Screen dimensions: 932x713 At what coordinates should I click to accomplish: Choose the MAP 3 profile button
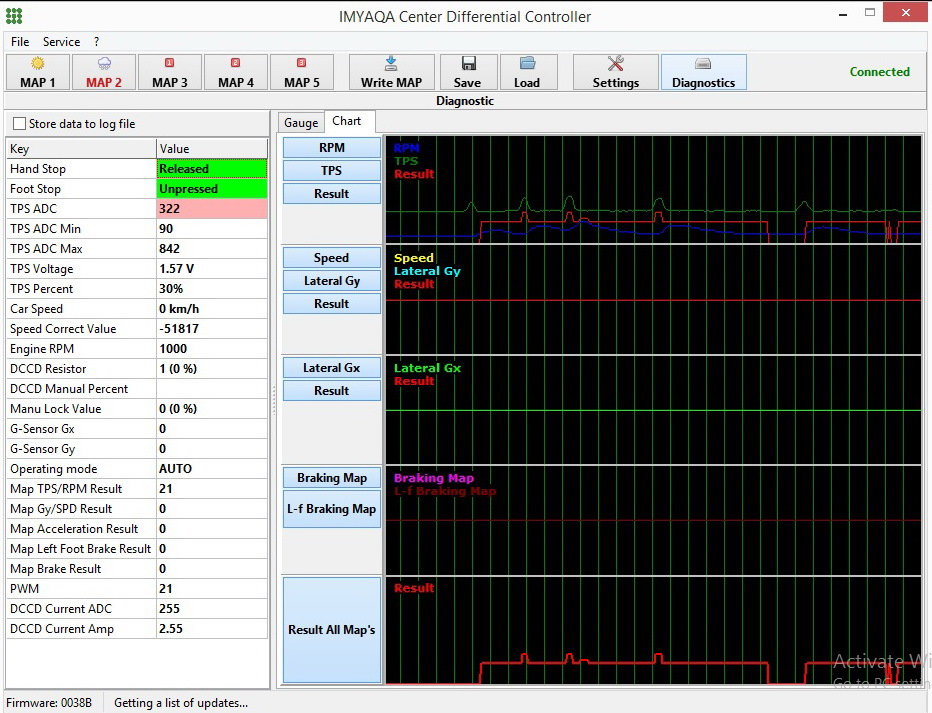tap(170, 72)
